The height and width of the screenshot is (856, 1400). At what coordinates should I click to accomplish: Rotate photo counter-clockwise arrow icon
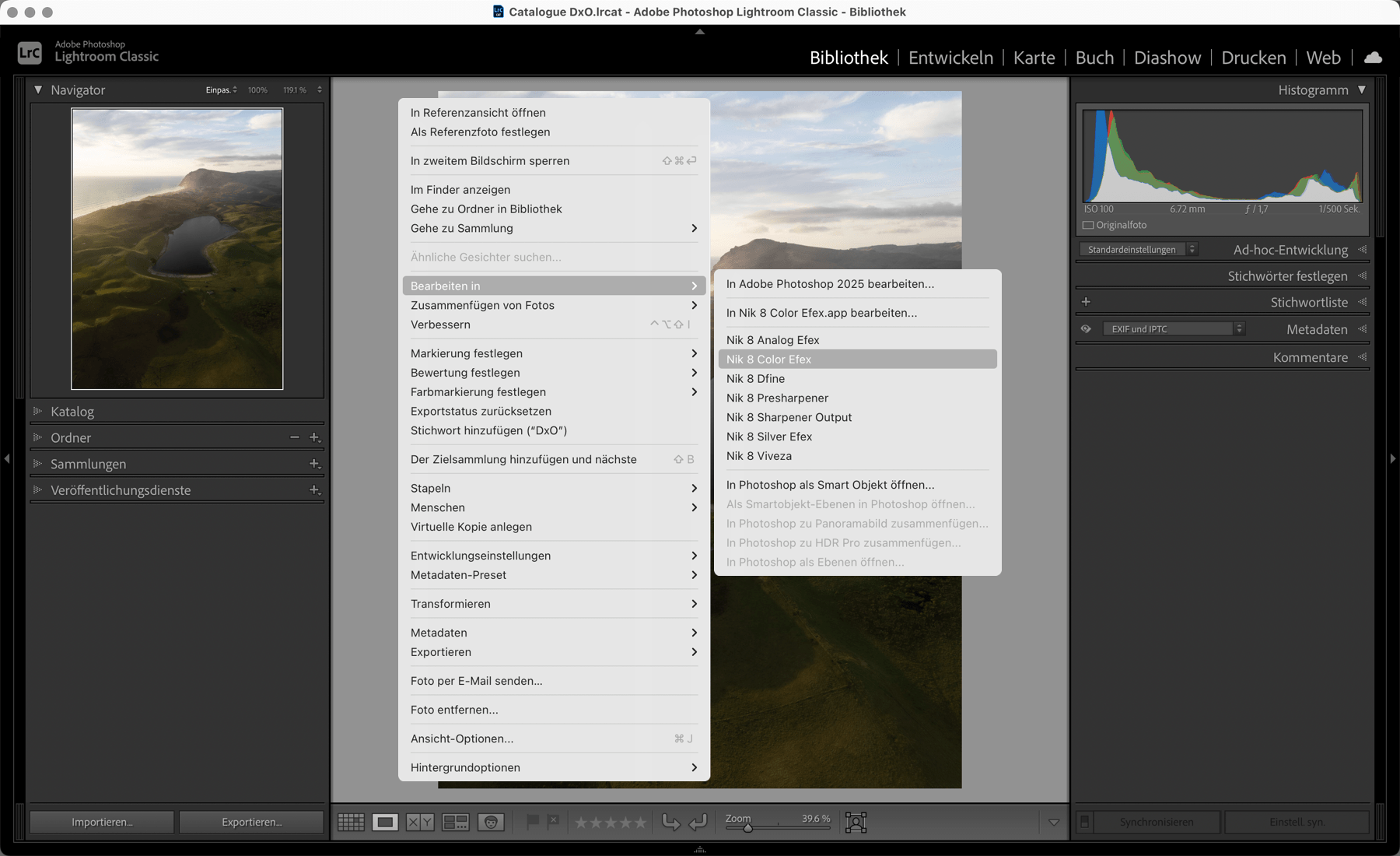(x=670, y=822)
